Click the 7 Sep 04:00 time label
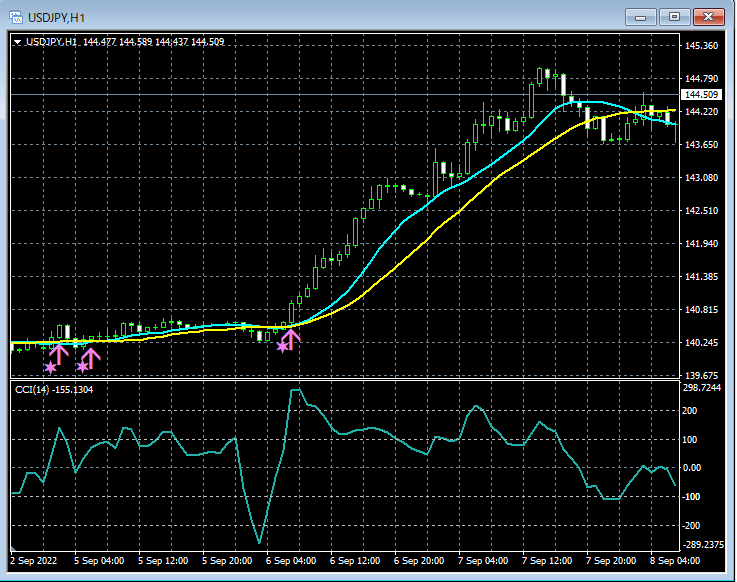Viewport: 737px width, 582px height. 483,560
